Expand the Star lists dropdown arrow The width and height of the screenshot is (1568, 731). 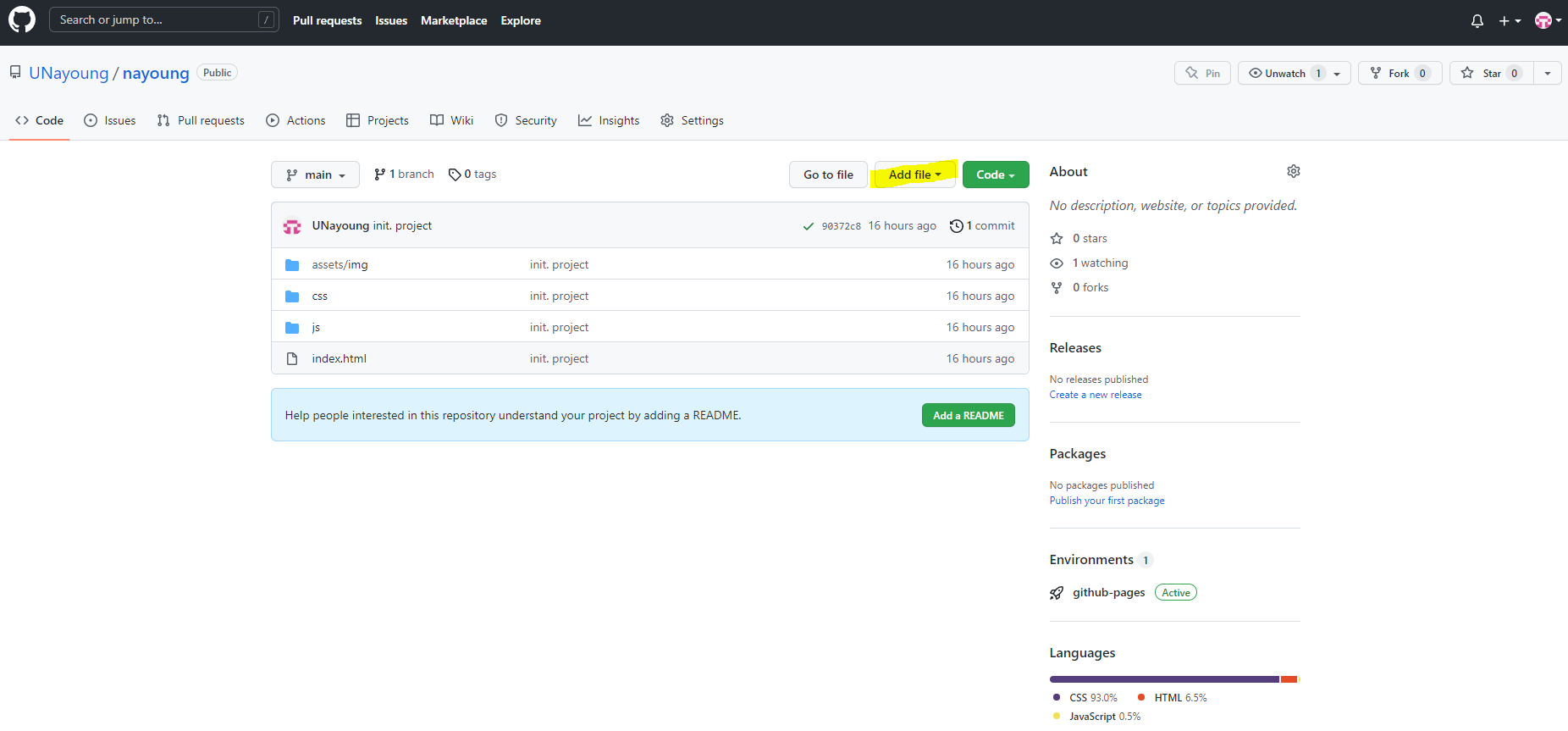coord(1548,73)
